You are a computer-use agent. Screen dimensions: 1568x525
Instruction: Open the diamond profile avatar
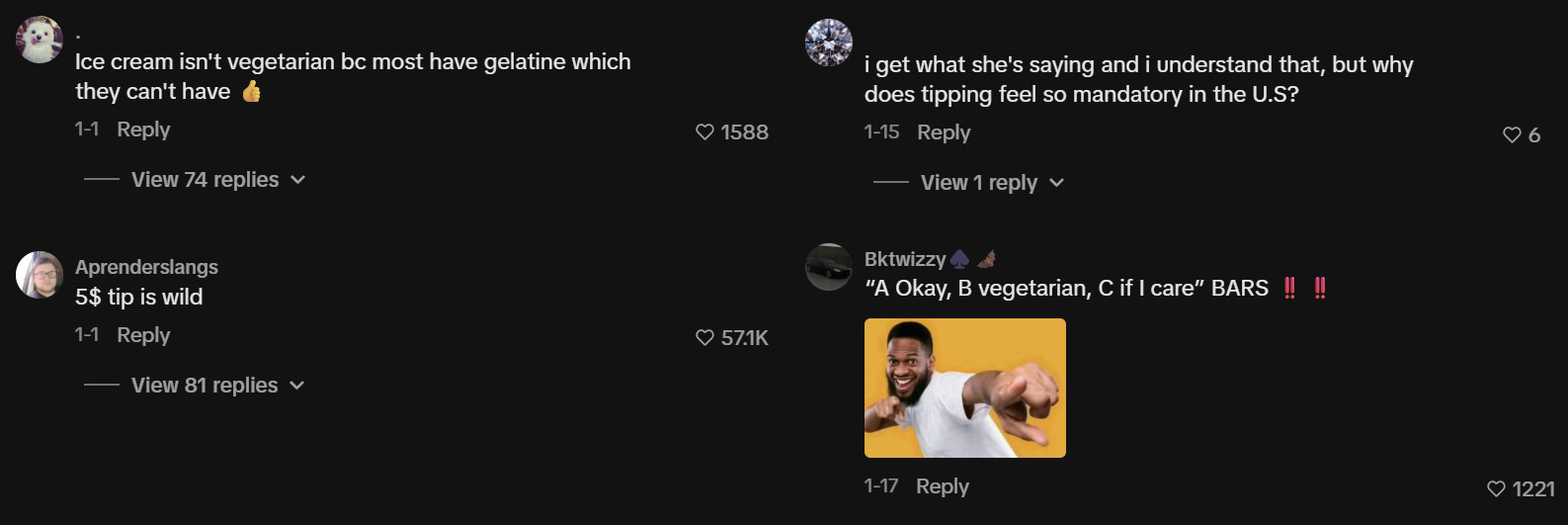point(829,43)
